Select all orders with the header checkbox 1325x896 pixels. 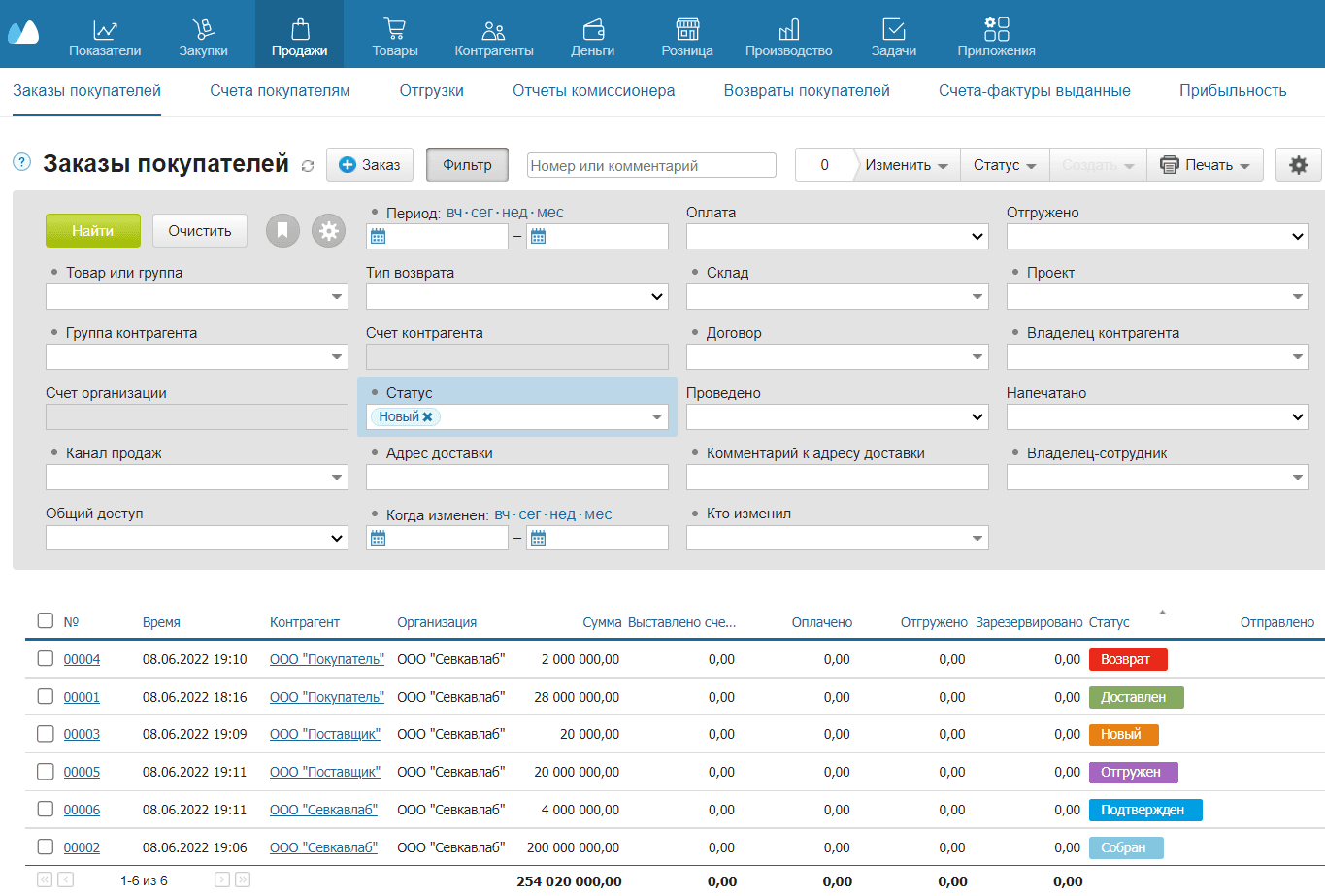point(44,619)
